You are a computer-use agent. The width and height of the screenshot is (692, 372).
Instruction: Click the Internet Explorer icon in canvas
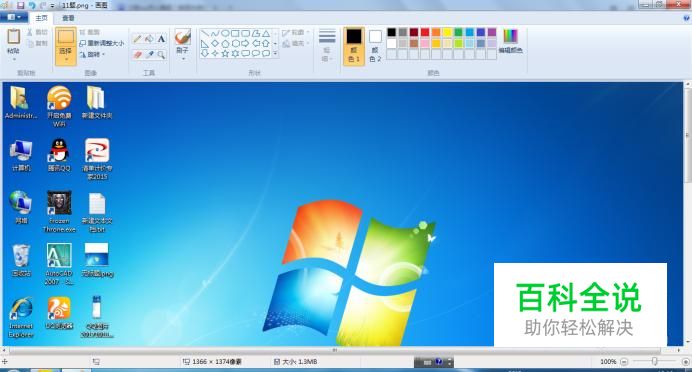coord(21,308)
